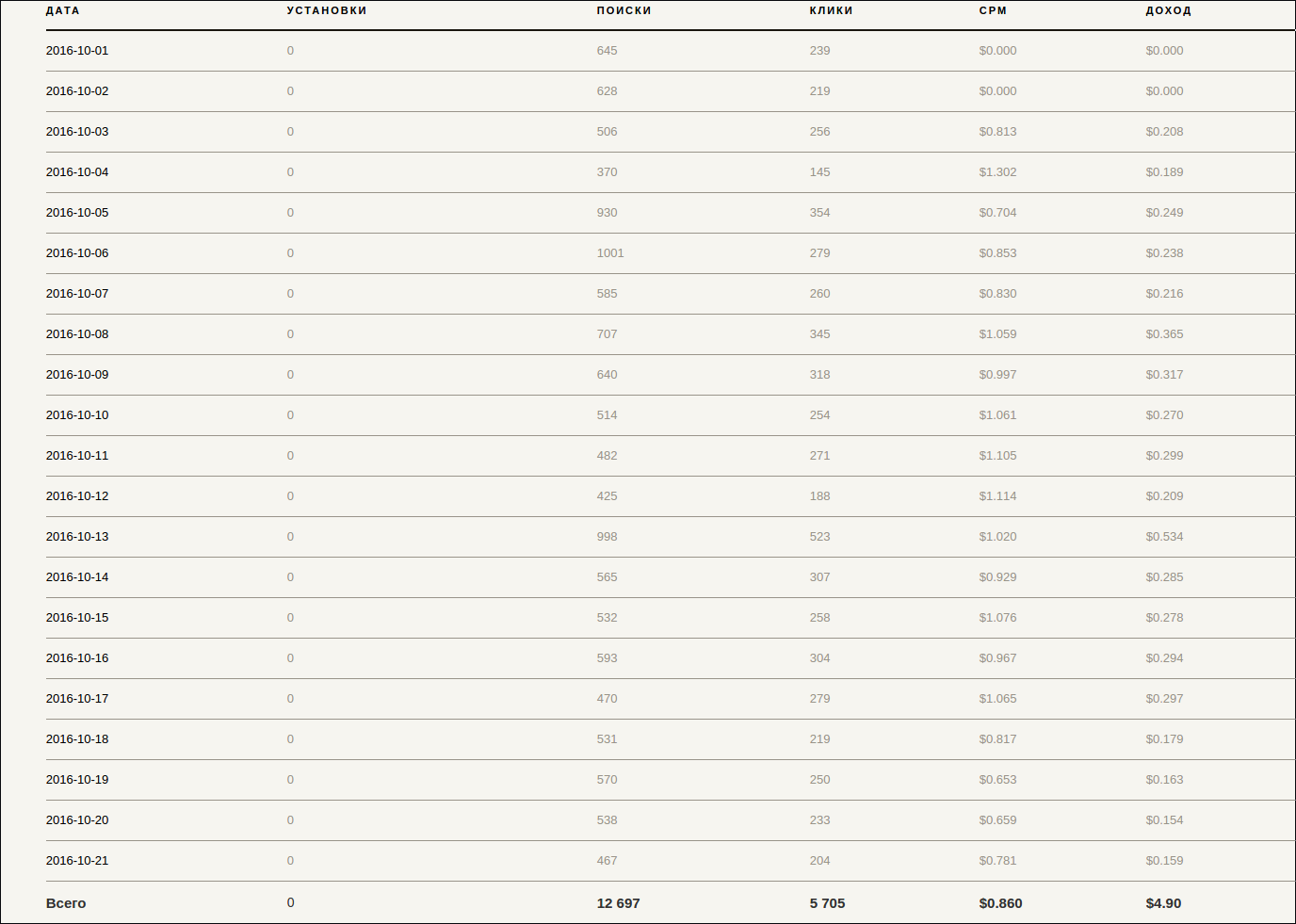The image size is (1296, 924).
Task: Click the 2016-10-13 date cell
Action: click(77, 537)
